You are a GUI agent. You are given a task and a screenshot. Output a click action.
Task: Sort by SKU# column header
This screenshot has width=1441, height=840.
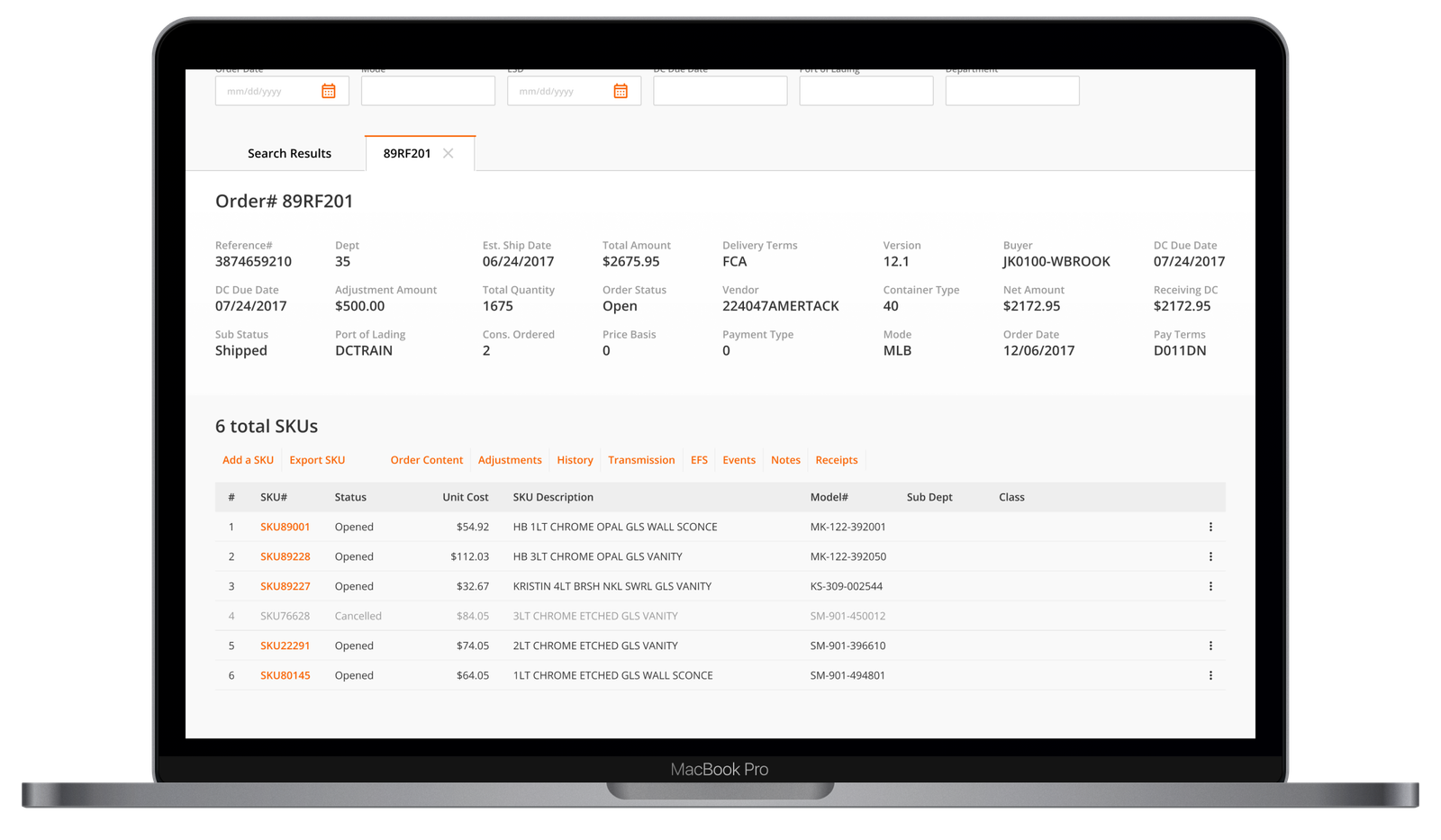click(274, 497)
